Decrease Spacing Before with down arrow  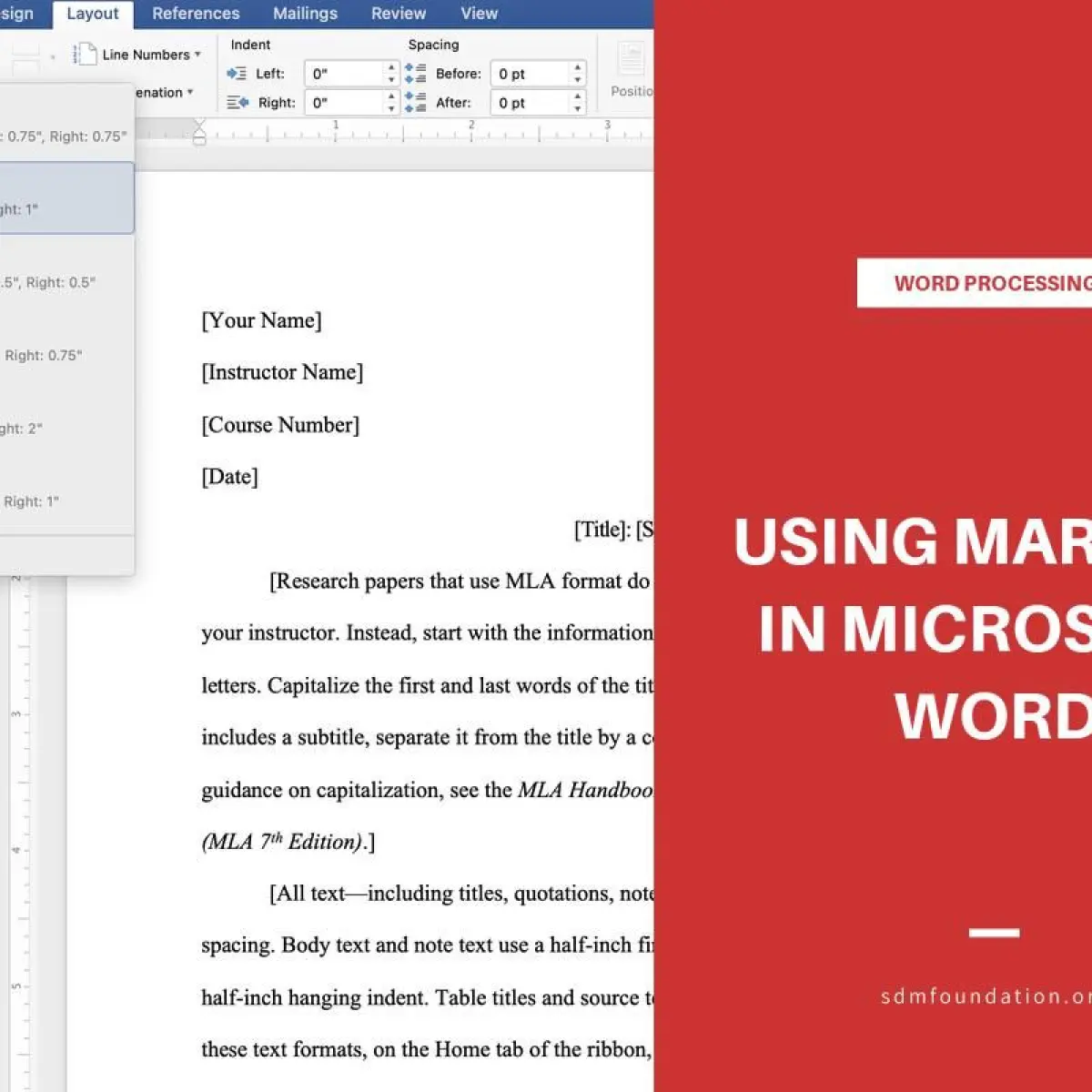click(x=578, y=80)
